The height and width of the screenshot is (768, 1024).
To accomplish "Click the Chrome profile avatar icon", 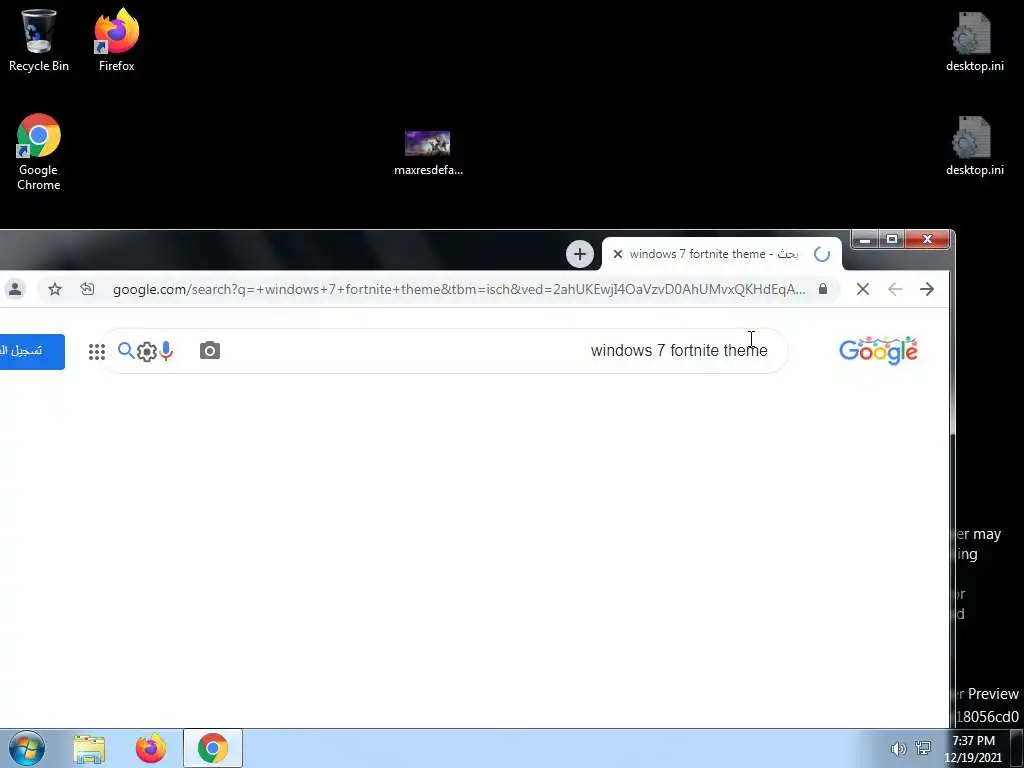I will tap(15, 289).
